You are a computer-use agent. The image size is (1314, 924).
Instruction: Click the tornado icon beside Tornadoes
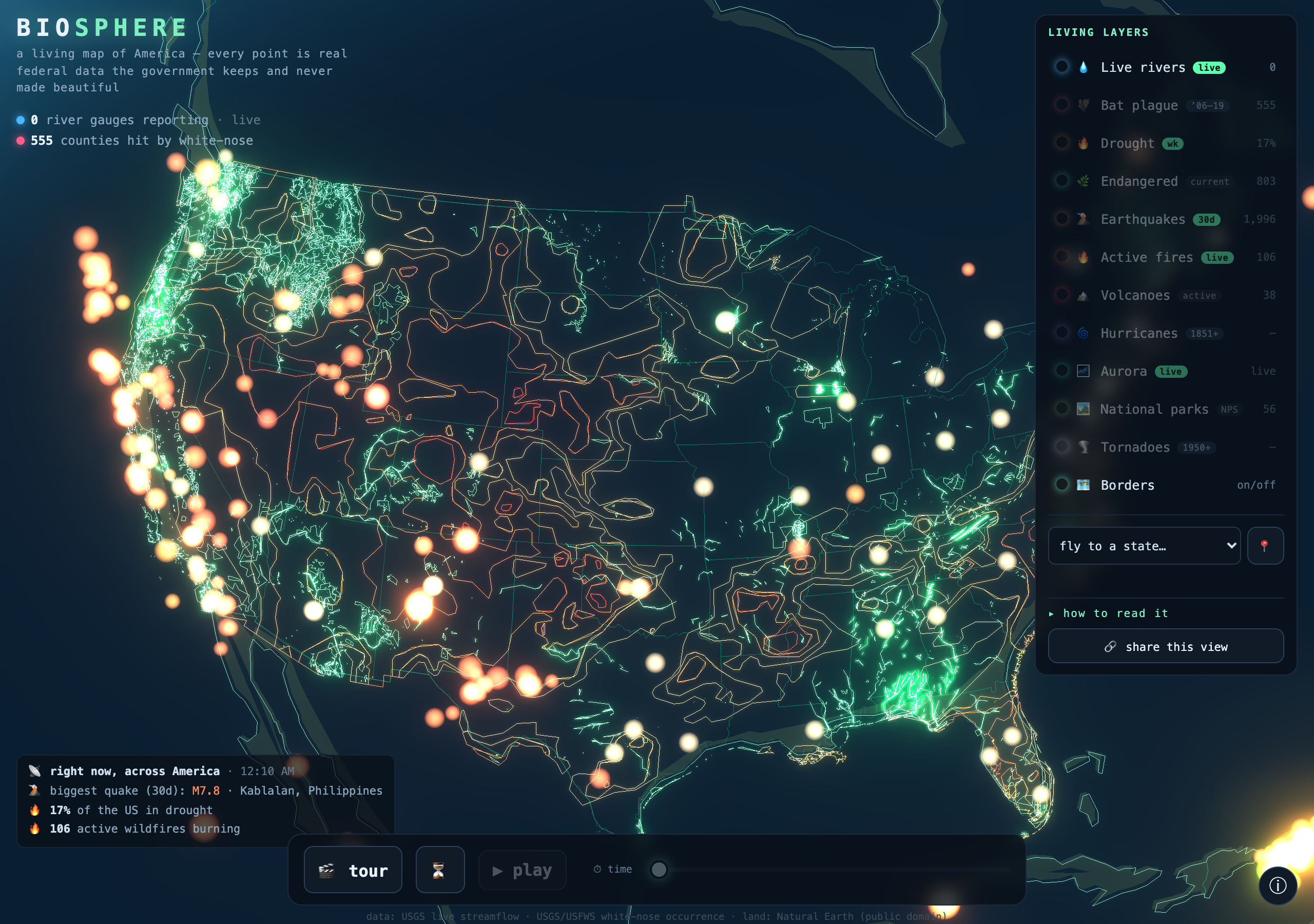(x=1083, y=447)
